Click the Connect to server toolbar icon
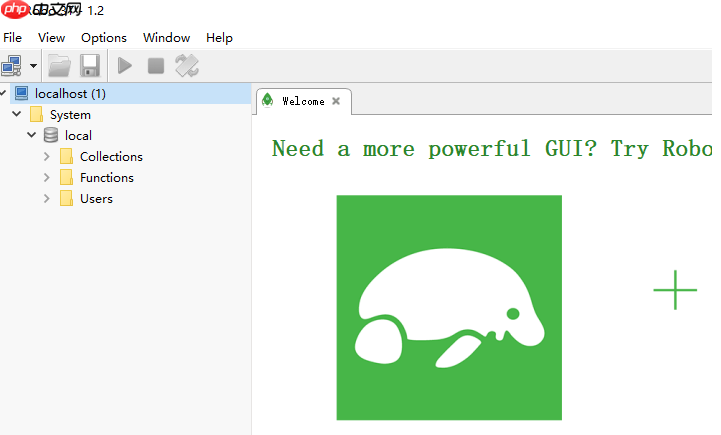This screenshot has height=435, width=721. click(11, 66)
